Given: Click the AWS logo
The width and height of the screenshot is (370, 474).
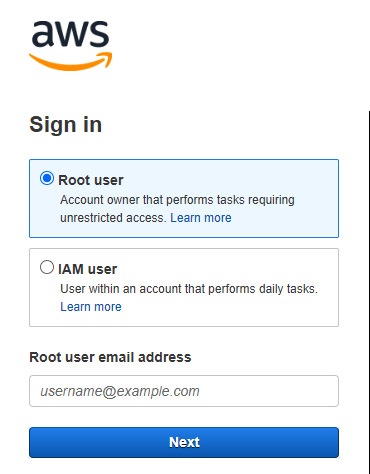Looking at the screenshot, I should tap(71, 46).
